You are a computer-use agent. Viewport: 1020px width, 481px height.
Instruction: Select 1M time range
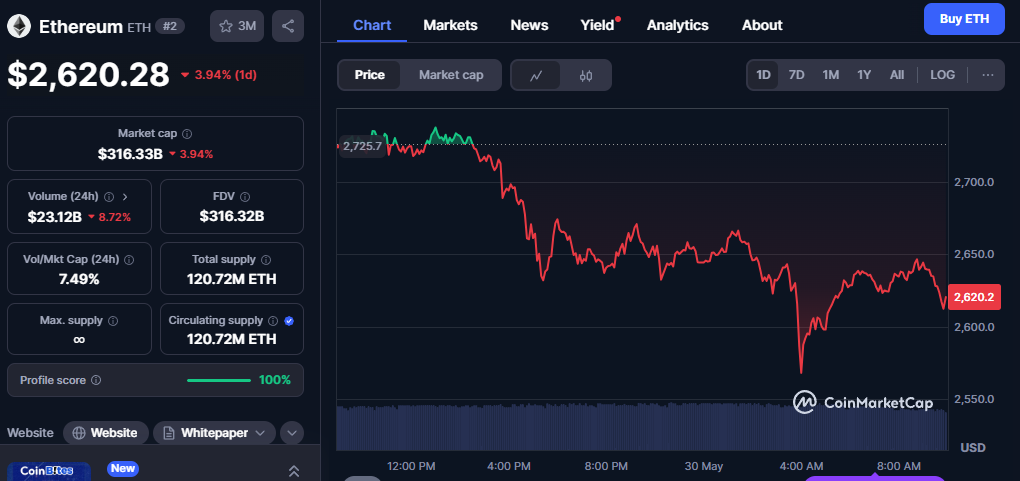[x=830, y=75]
